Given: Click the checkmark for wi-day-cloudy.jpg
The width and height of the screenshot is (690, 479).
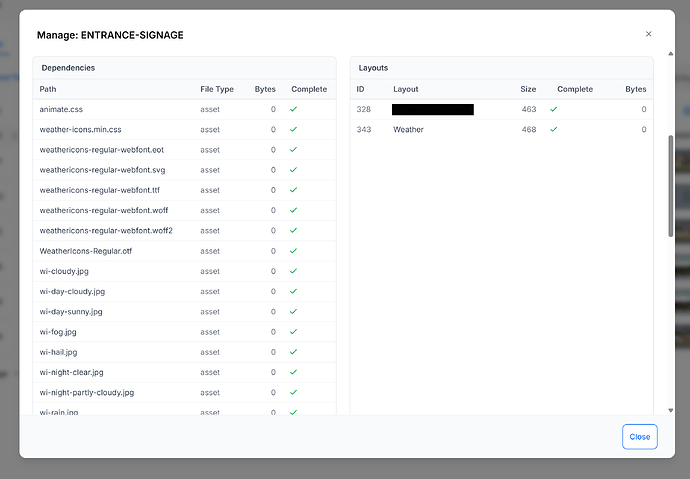Looking at the screenshot, I should pos(294,291).
